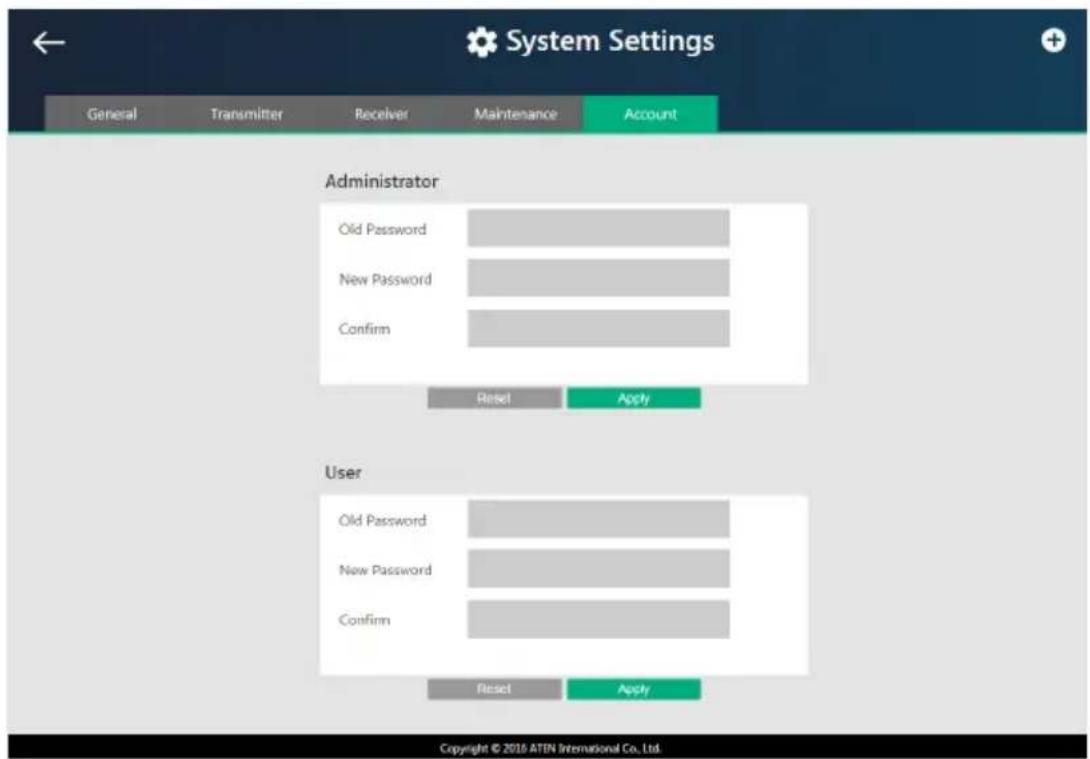Apply the User password change

(x=634, y=689)
